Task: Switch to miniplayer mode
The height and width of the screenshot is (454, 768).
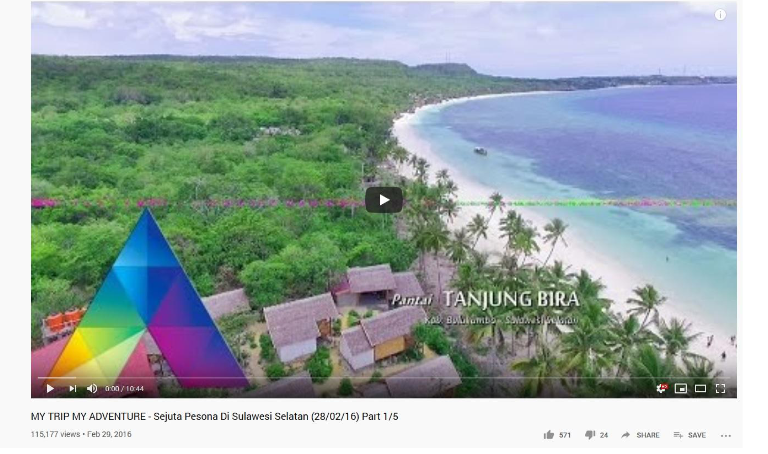Action: [680, 388]
